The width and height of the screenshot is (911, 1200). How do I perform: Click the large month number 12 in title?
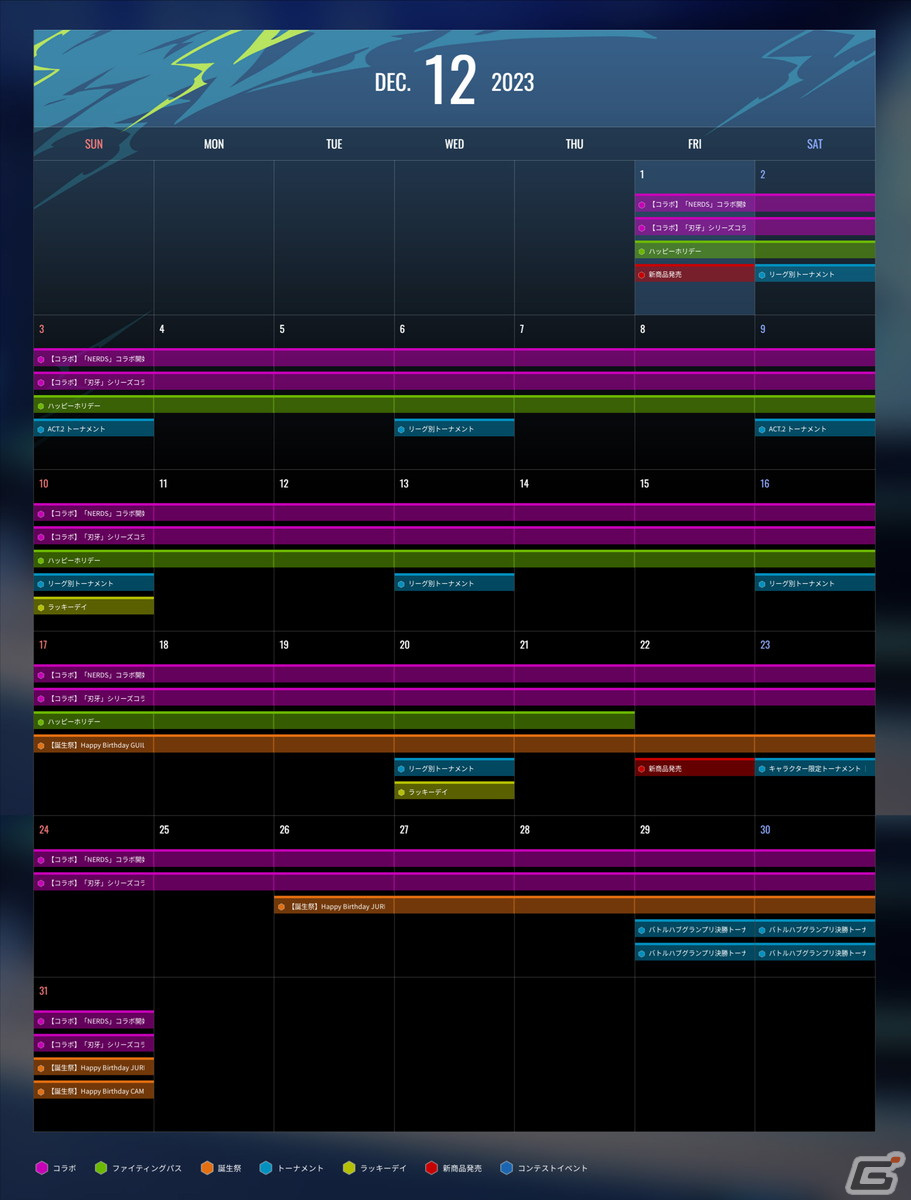(x=450, y=82)
